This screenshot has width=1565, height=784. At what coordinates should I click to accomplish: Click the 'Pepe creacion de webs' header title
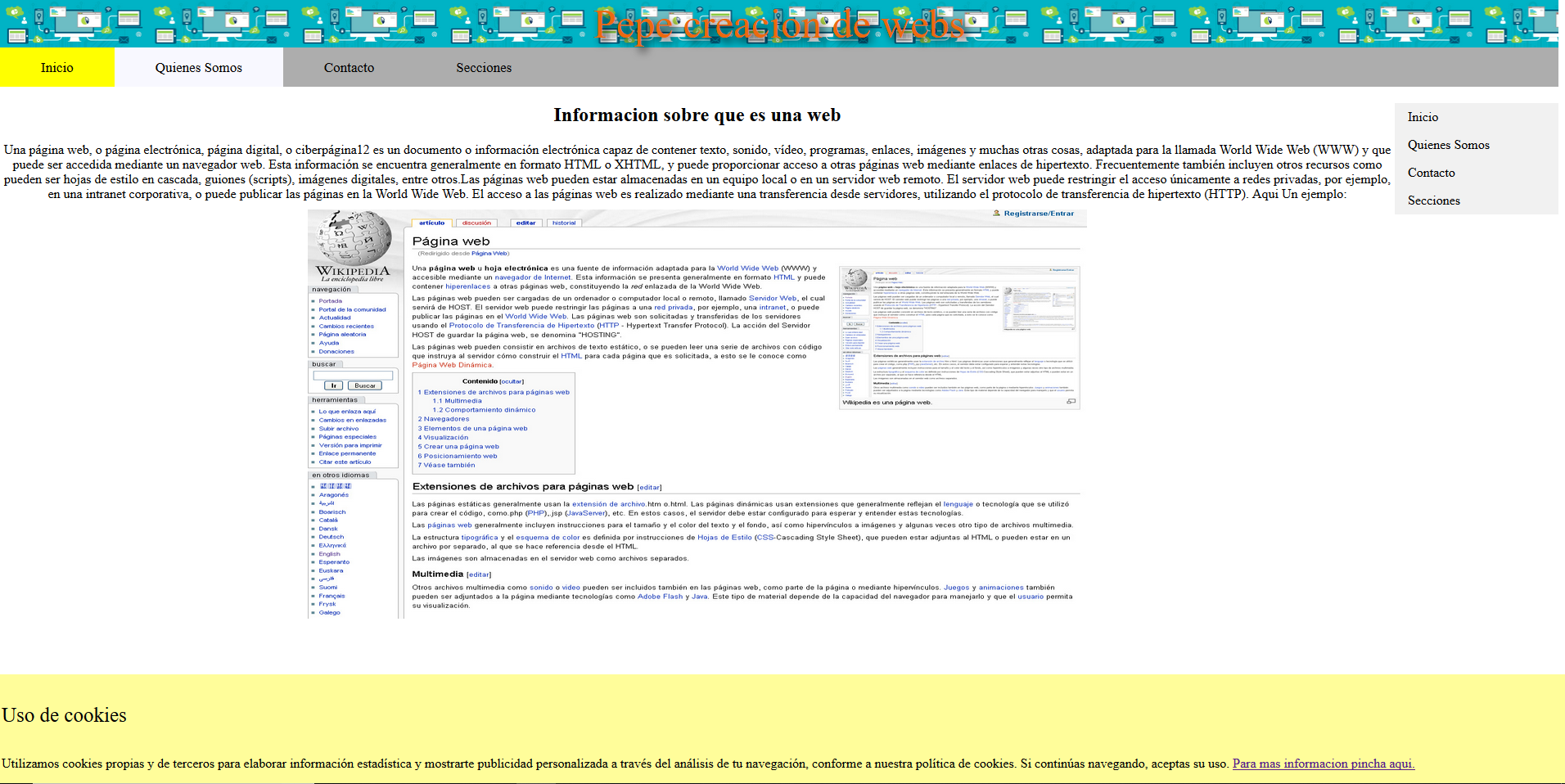coord(780,25)
